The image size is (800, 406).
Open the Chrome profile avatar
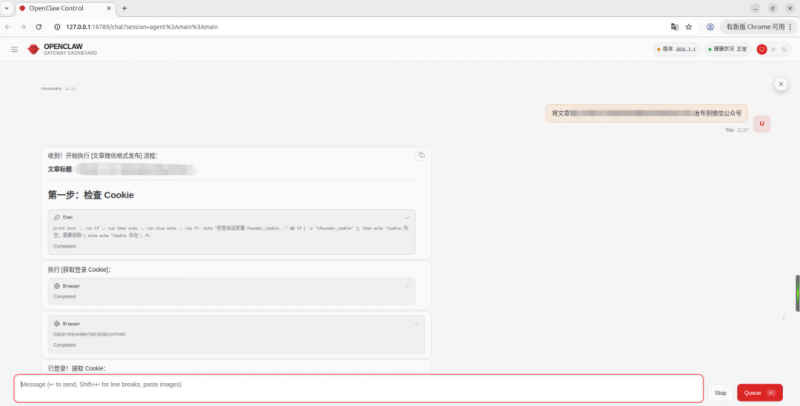tap(710, 27)
